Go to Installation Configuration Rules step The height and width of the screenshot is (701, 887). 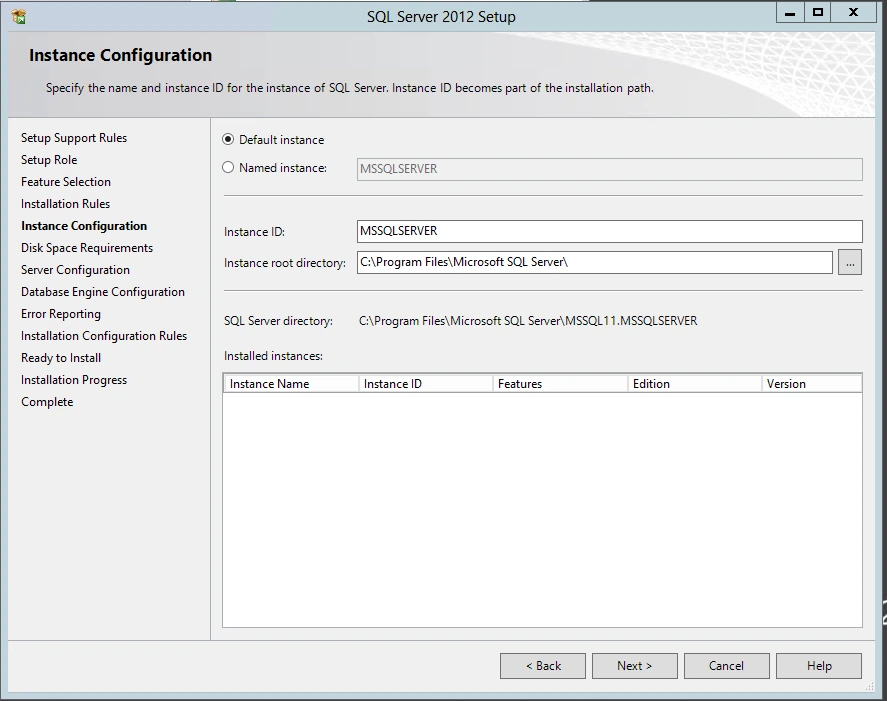(104, 336)
